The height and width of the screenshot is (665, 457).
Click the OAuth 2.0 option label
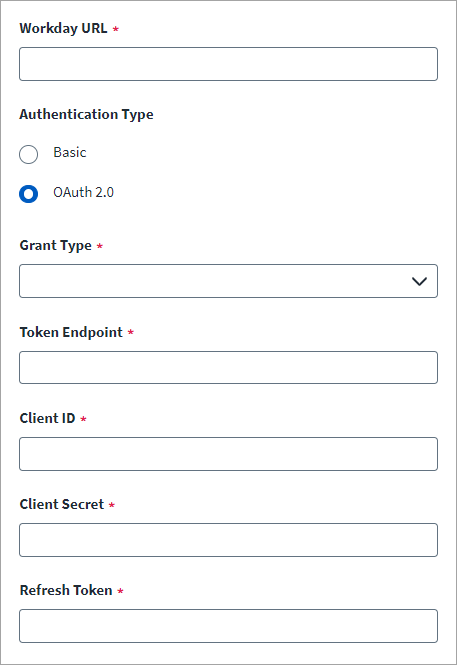[x=84, y=192]
